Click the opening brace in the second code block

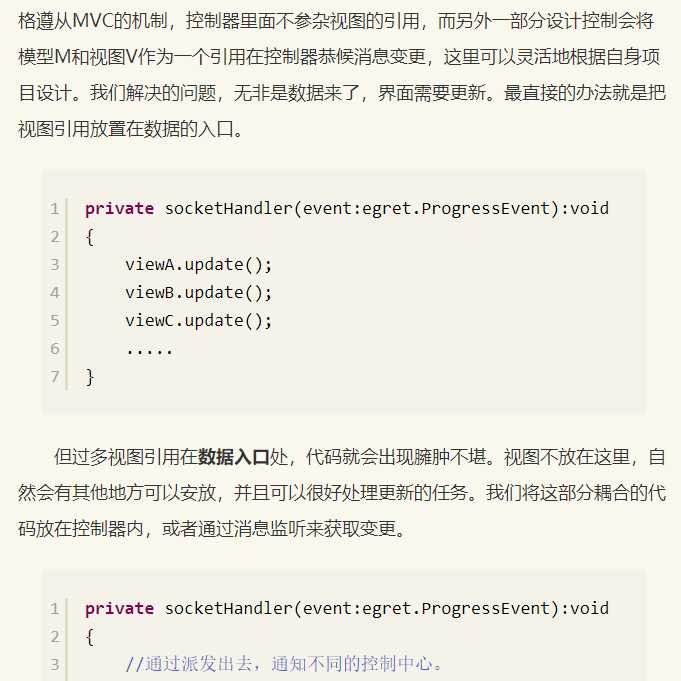tap(90, 637)
